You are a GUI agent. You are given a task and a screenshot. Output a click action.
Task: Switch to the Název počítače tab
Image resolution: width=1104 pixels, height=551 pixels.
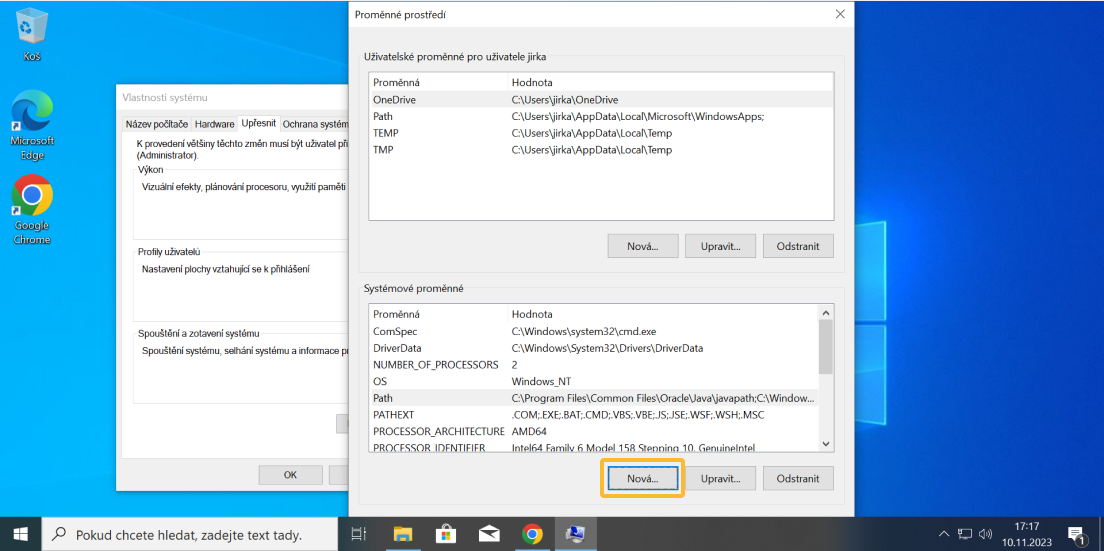pos(156,124)
